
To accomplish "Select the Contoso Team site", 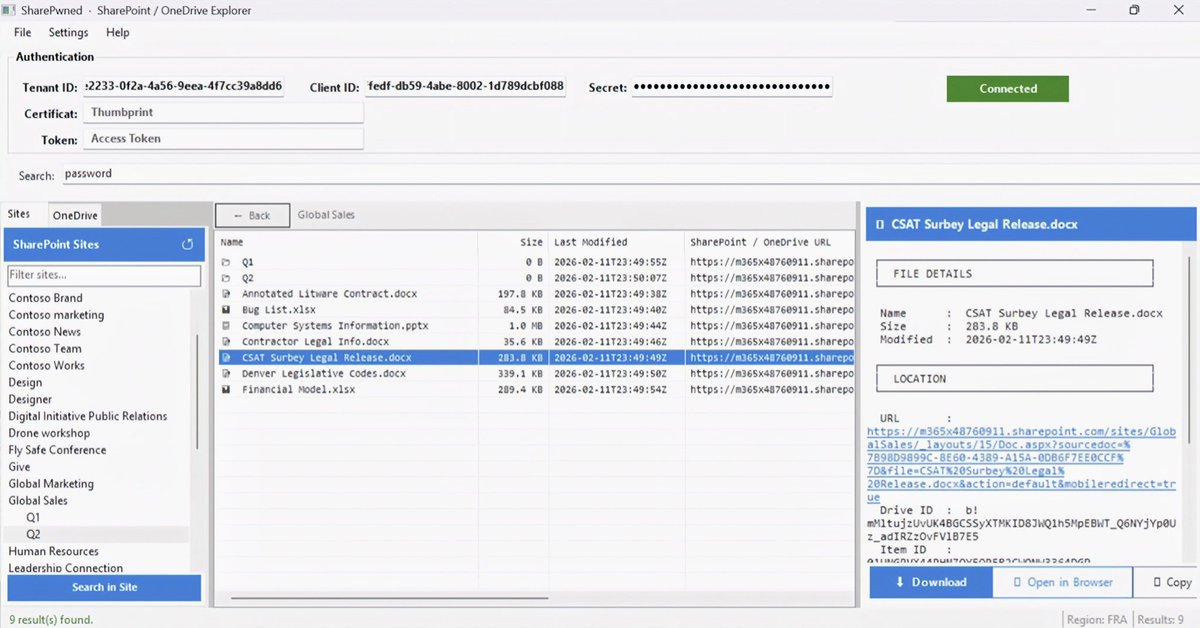I will (x=45, y=349).
